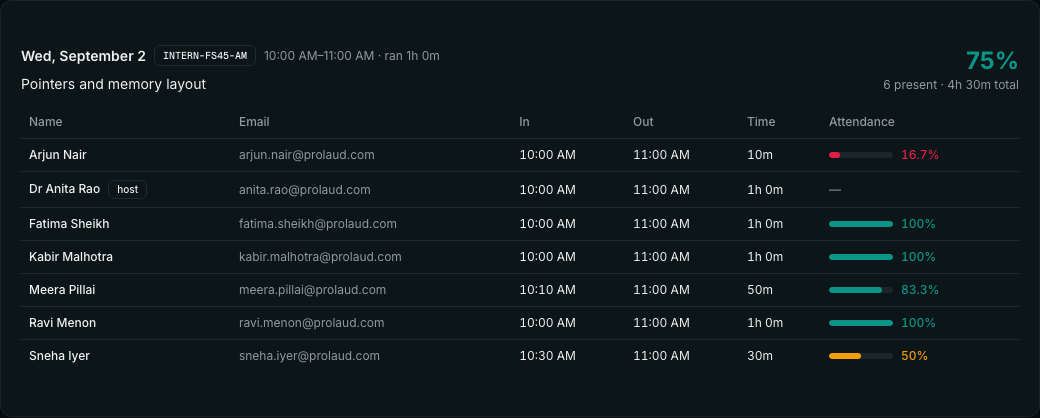
Task: Click the 6 present · 4h 30m total summary
Action: coord(950,85)
